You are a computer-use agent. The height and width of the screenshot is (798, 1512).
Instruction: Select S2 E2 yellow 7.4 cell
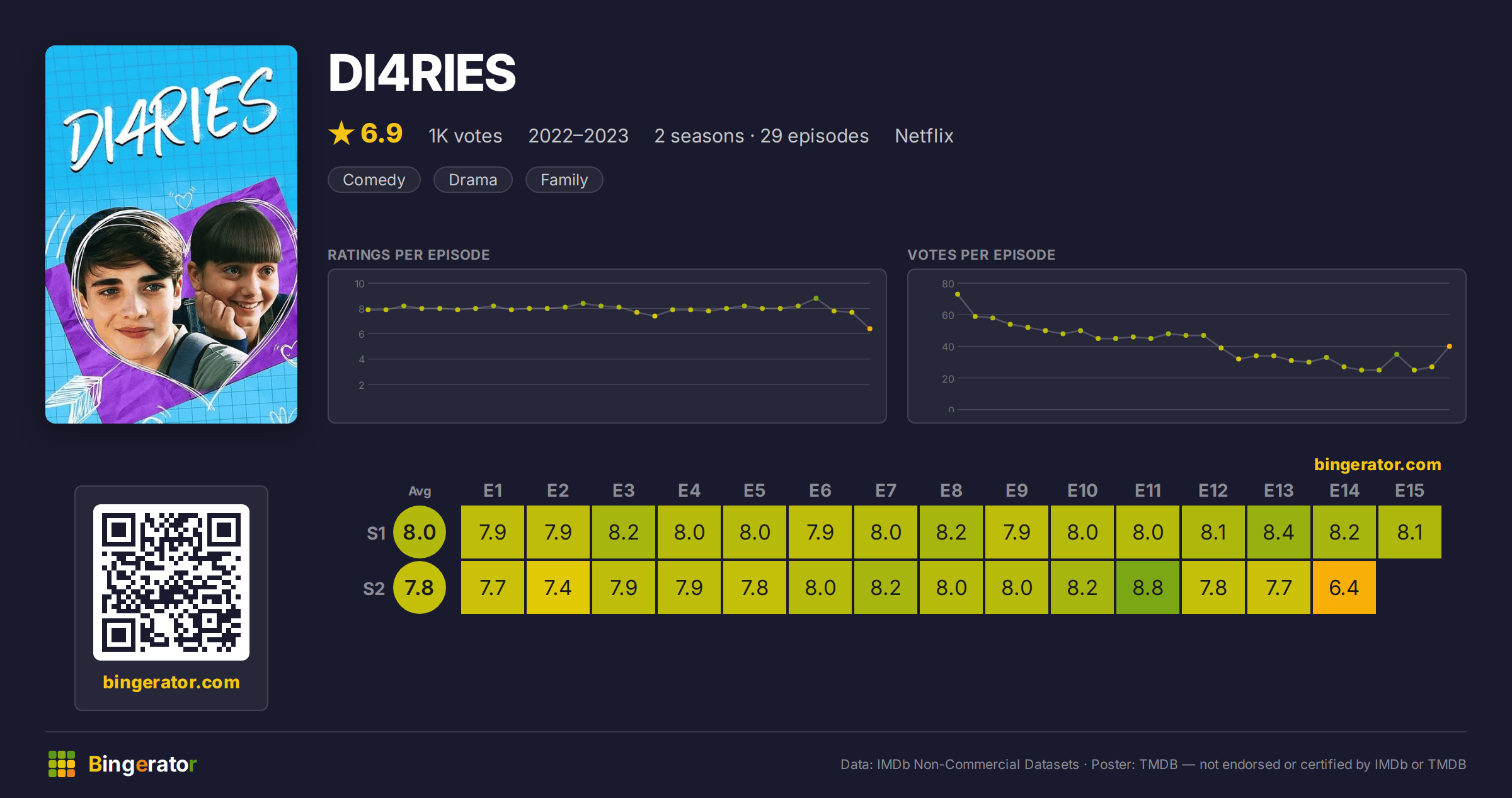558,587
